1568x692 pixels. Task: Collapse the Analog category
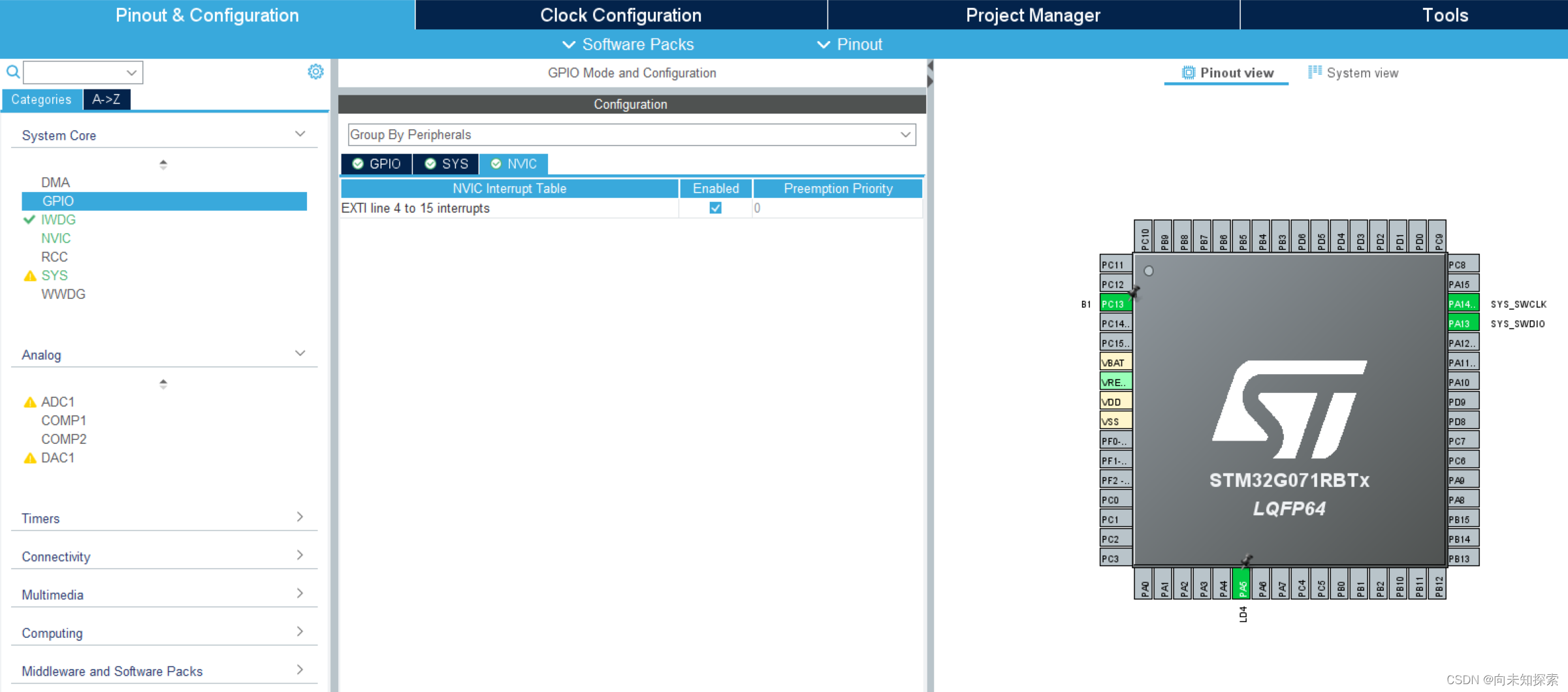pos(300,354)
